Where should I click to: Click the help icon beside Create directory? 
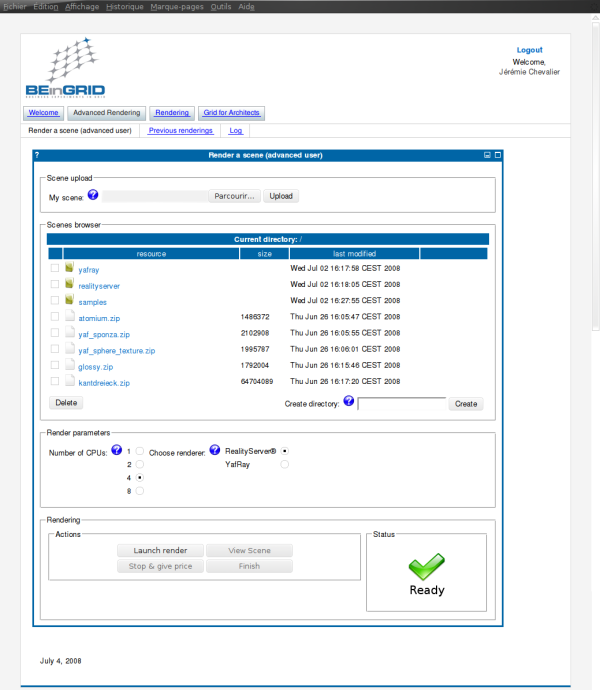[x=349, y=401]
